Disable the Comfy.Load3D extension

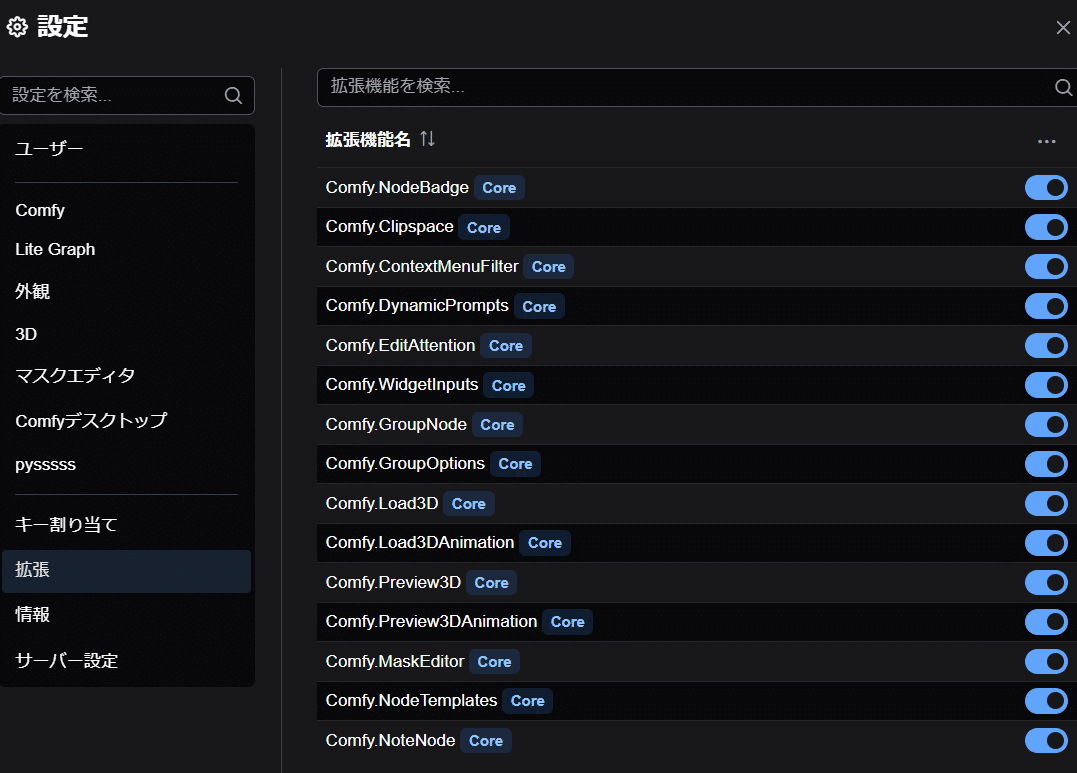tap(1046, 503)
